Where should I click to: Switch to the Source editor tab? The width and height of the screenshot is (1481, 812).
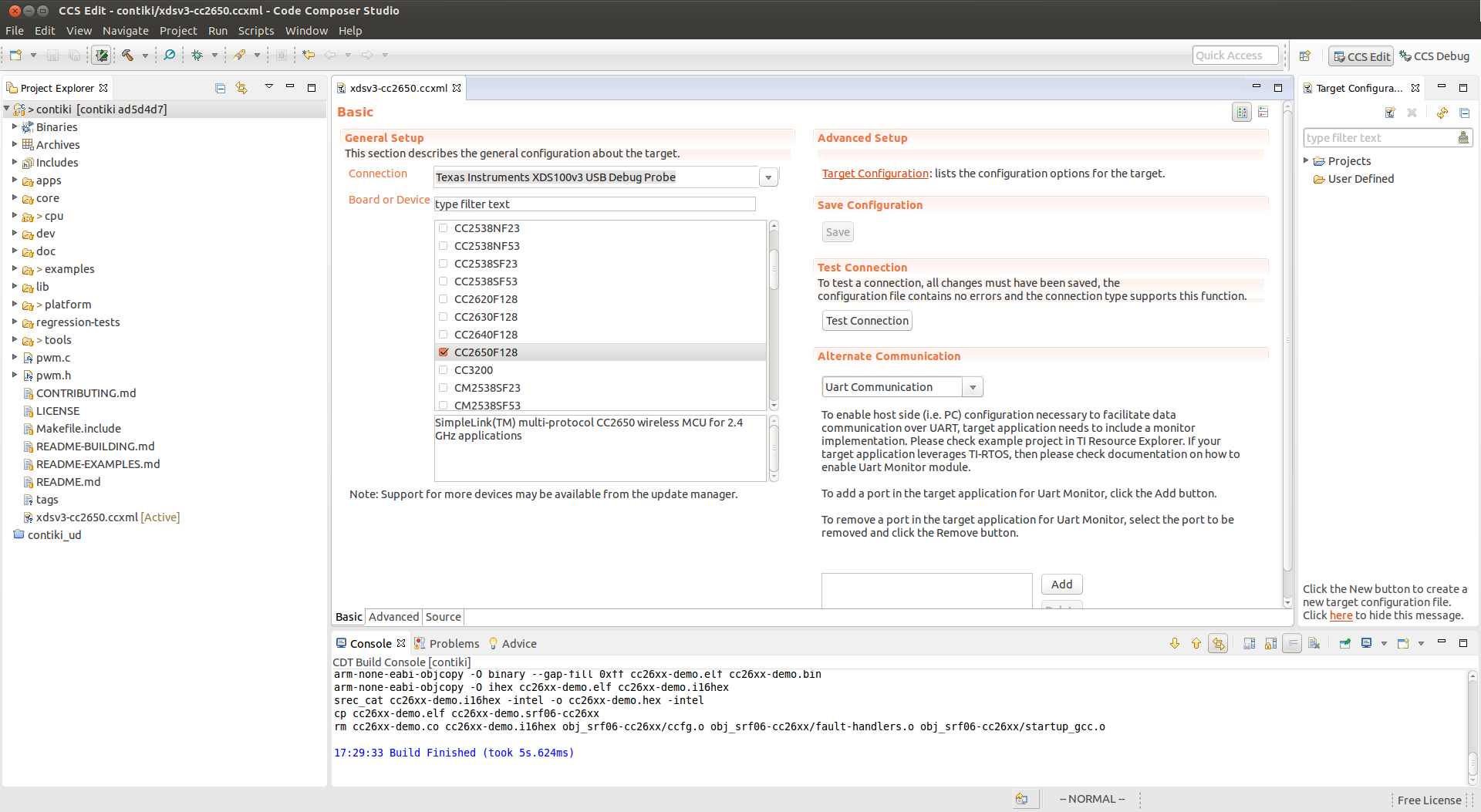point(444,617)
